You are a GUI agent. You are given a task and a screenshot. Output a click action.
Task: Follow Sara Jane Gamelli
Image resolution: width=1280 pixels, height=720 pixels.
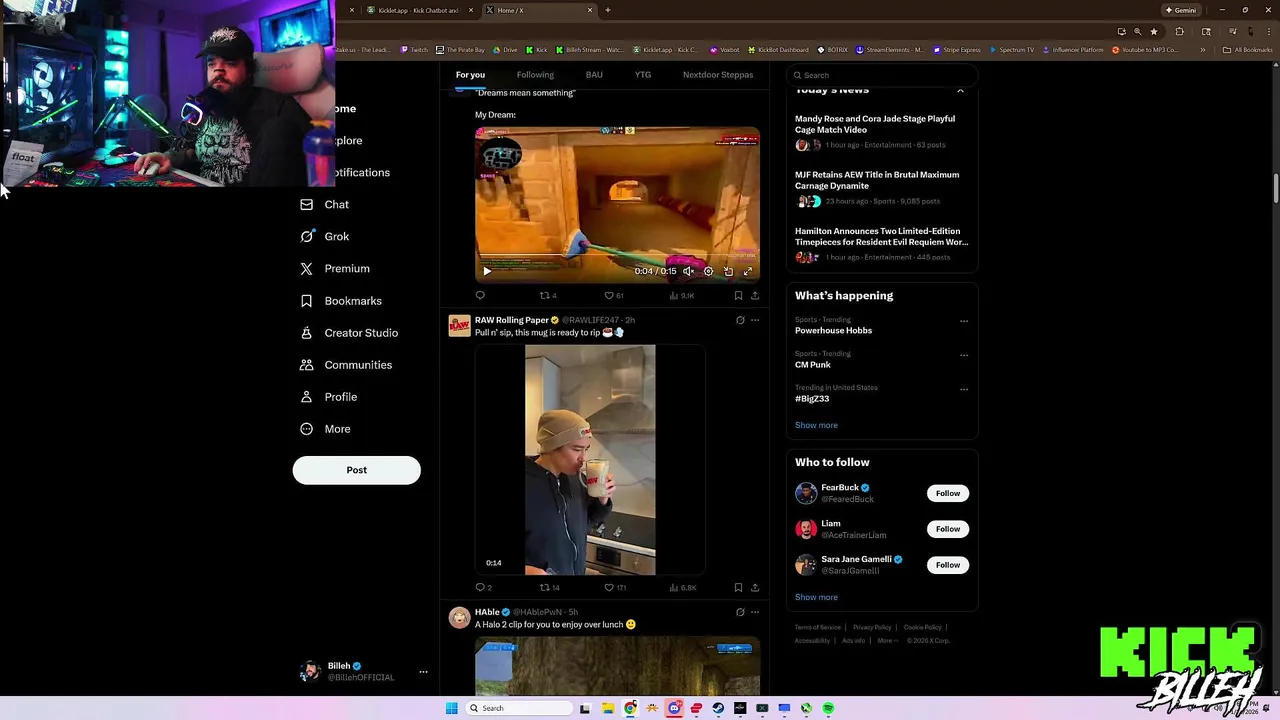click(948, 565)
